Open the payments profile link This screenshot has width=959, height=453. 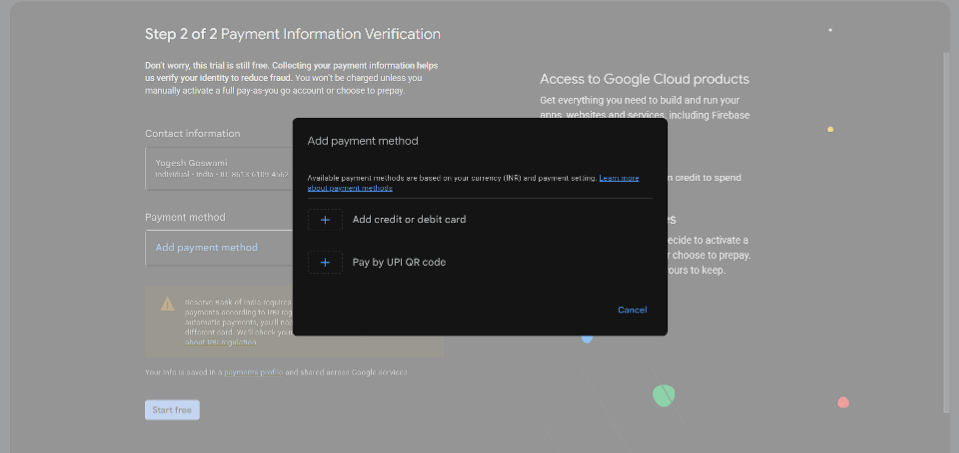[x=253, y=372]
